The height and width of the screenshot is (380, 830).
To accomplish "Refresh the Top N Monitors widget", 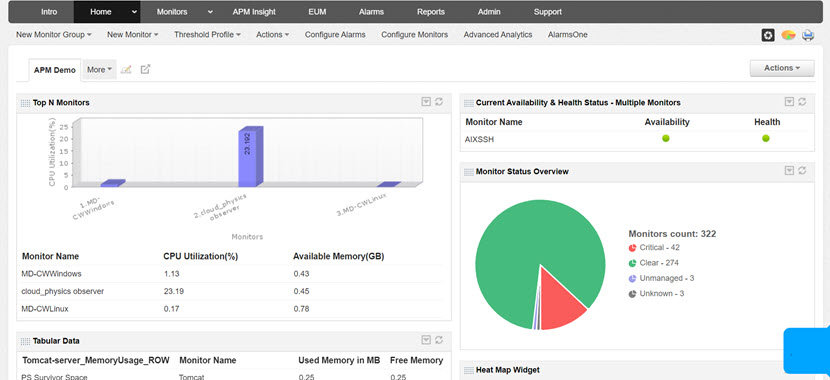I will 439,102.
